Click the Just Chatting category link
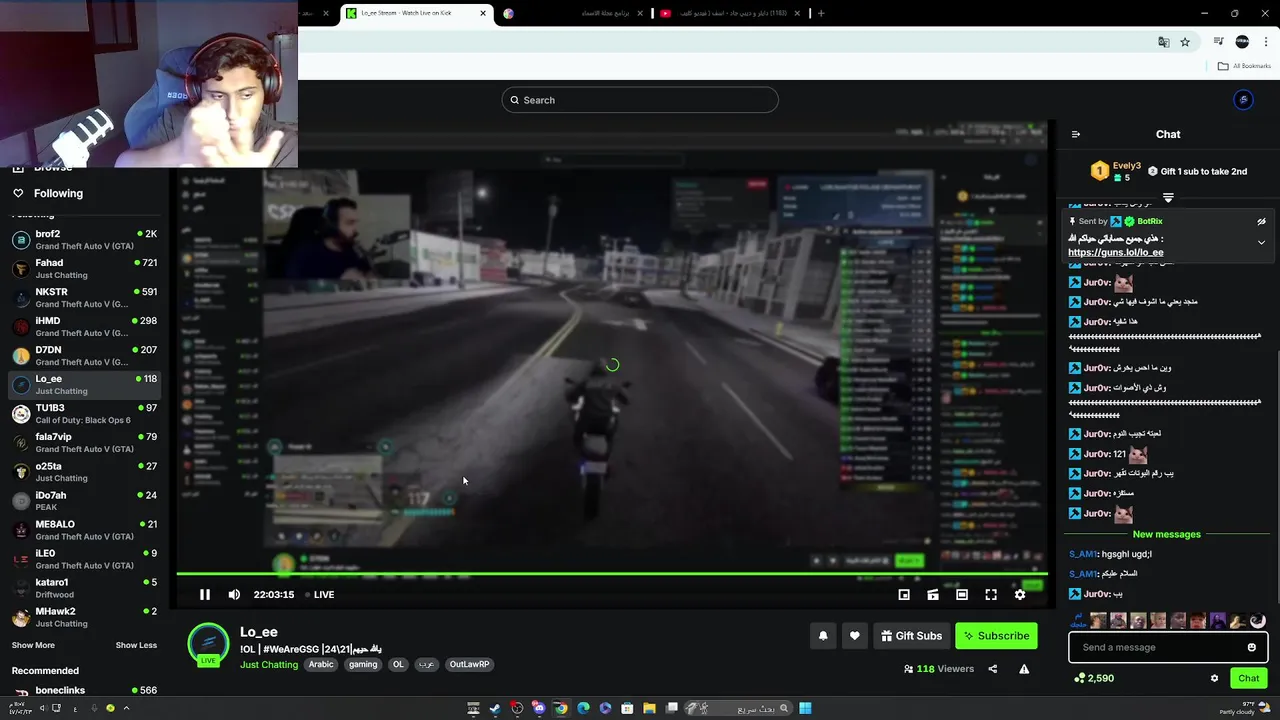 [x=269, y=664]
